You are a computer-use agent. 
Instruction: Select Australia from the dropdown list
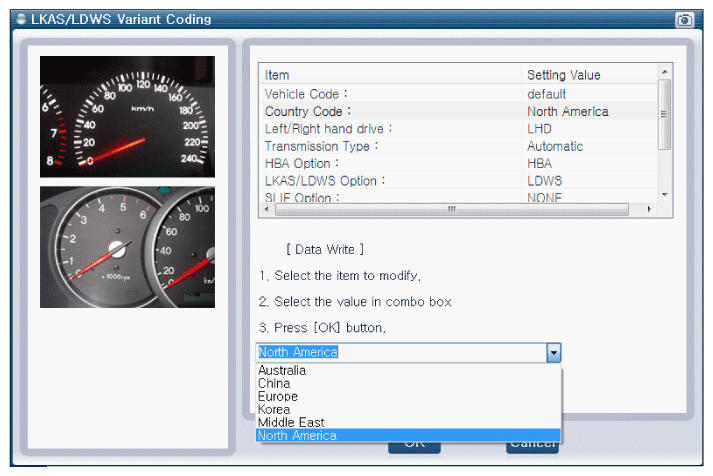tap(282, 371)
